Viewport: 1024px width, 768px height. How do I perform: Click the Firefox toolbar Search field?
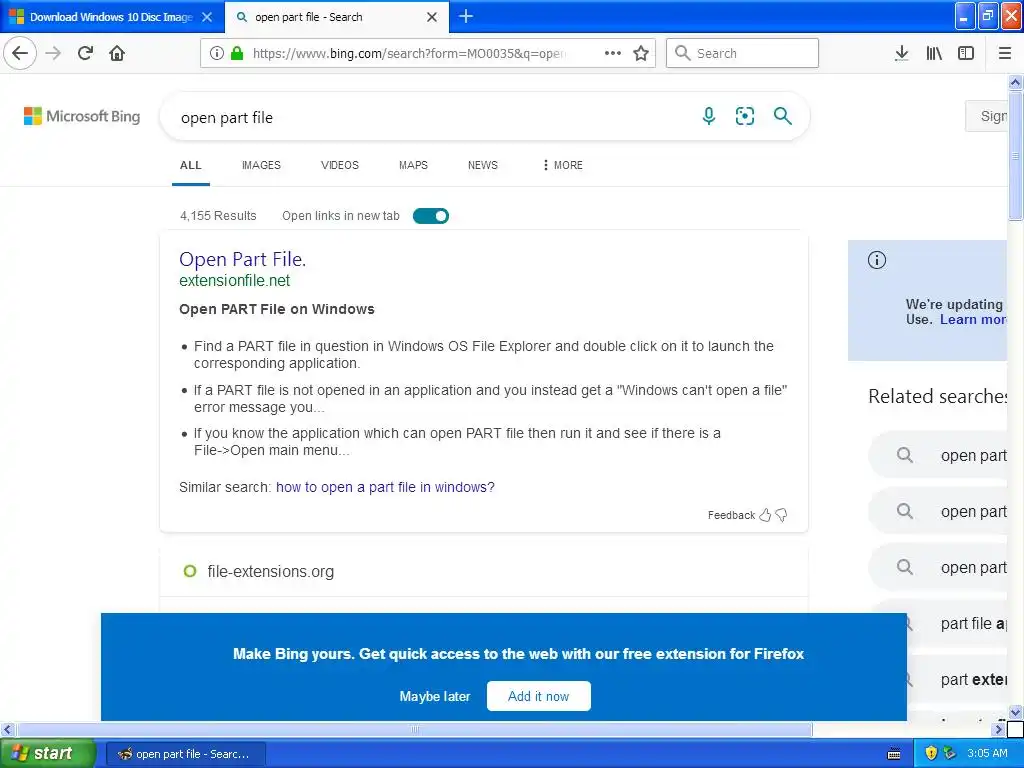742,53
